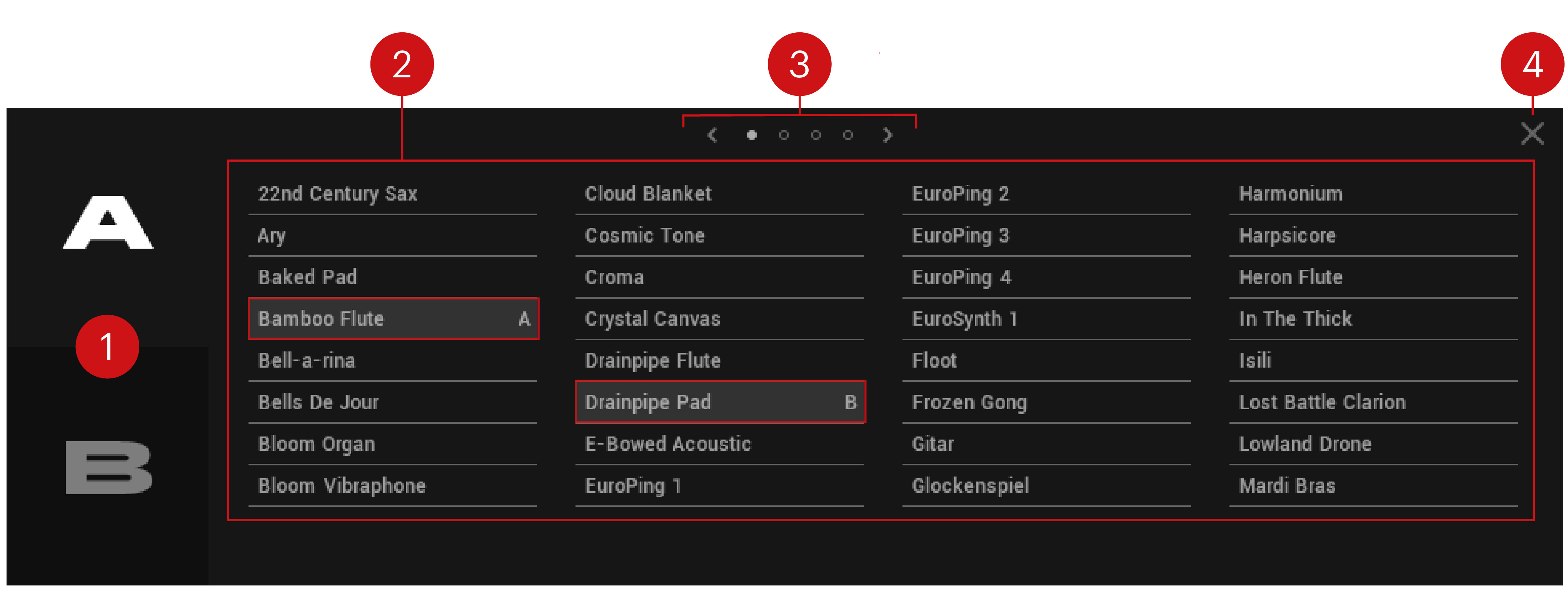Jump to second page dot
The height and width of the screenshot is (592, 1568).
click(784, 135)
